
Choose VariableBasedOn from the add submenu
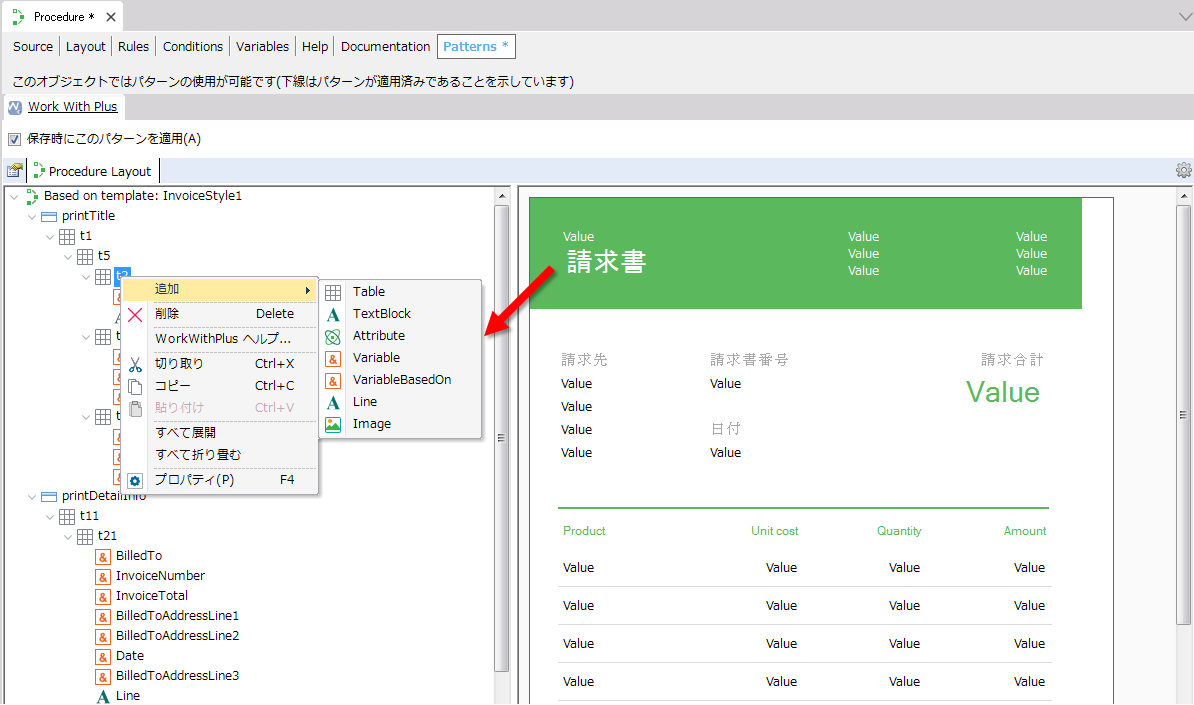coord(401,380)
